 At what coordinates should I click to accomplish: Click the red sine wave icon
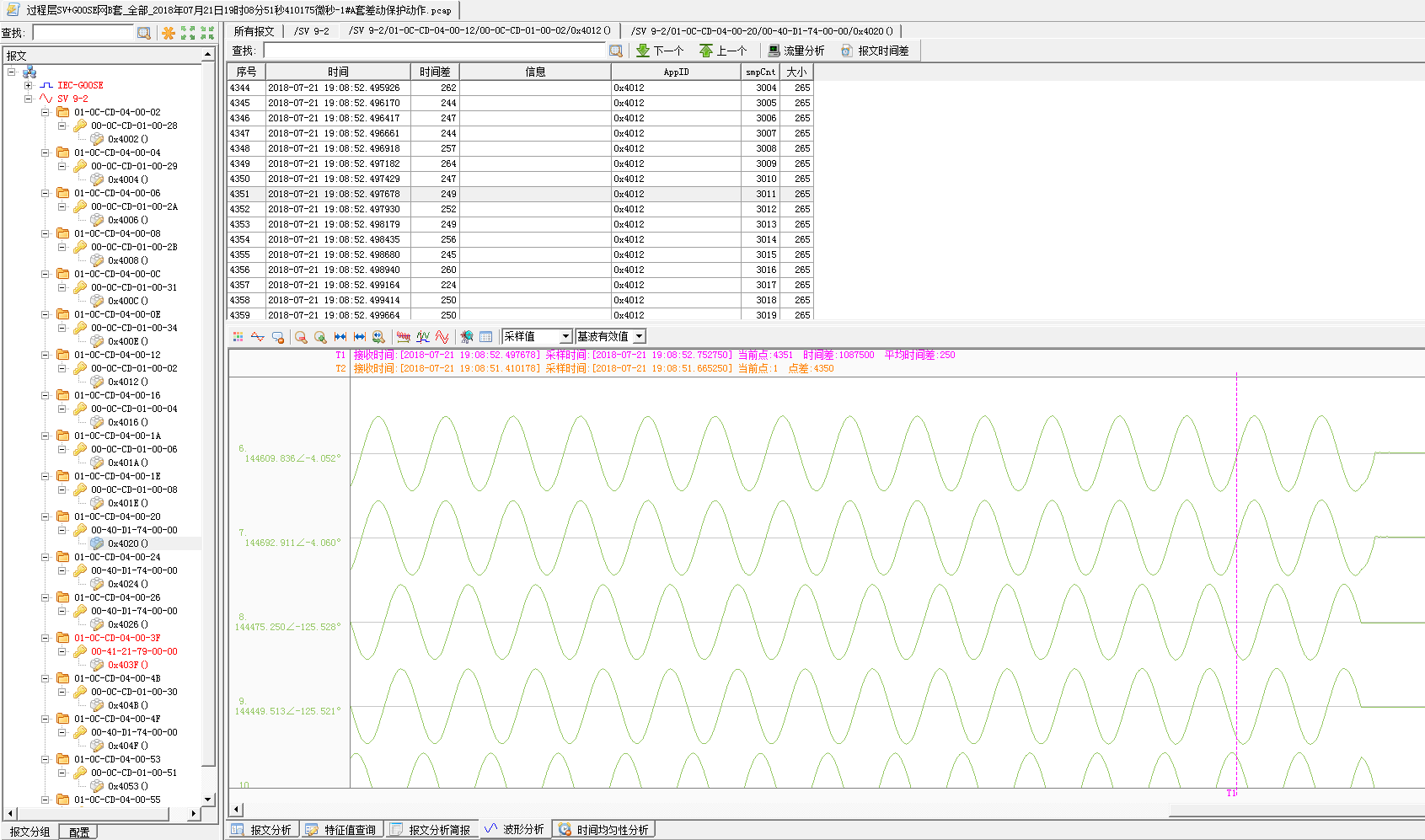pos(442,337)
